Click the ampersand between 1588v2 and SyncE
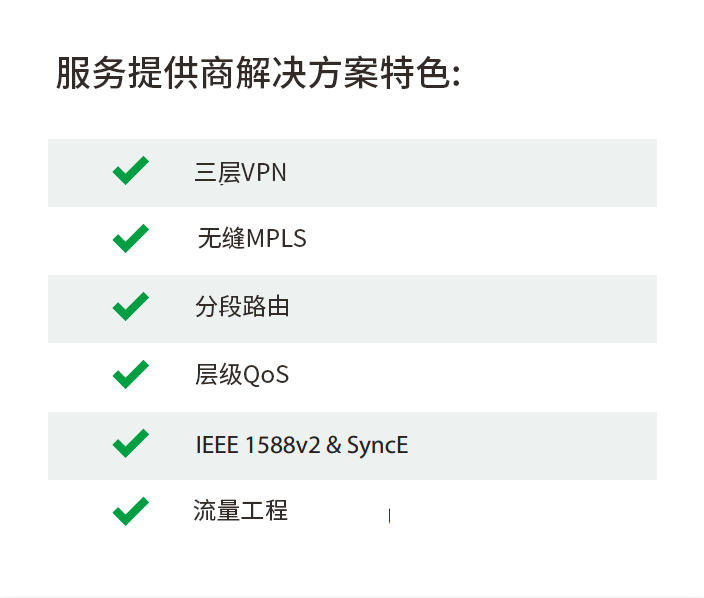704x598 pixels. [x=334, y=445]
